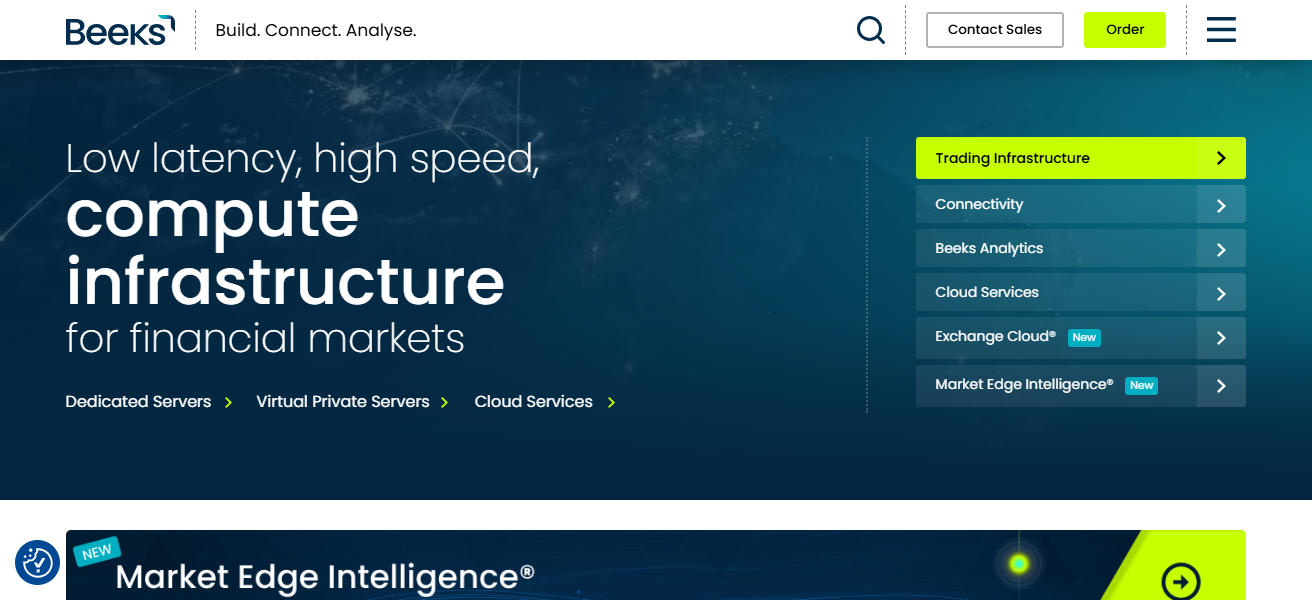Image resolution: width=1312 pixels, height=600 pixels.
Task: Open the Dedicated Servers link
Action: point(137,401)
